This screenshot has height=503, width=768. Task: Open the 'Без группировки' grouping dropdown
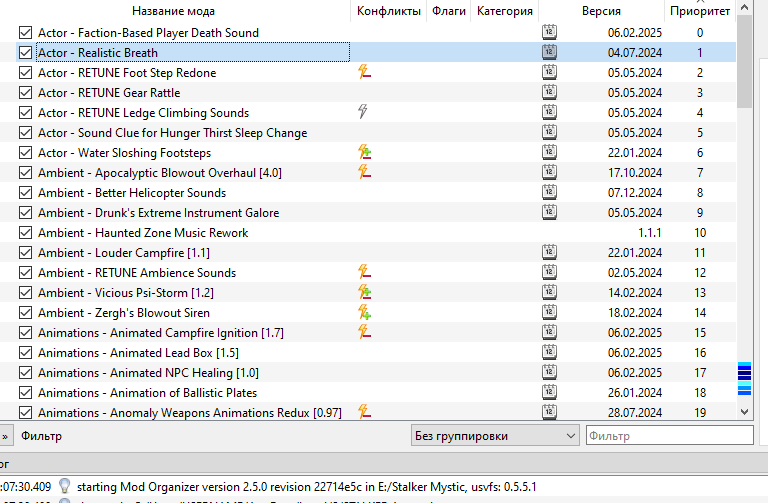494,435
